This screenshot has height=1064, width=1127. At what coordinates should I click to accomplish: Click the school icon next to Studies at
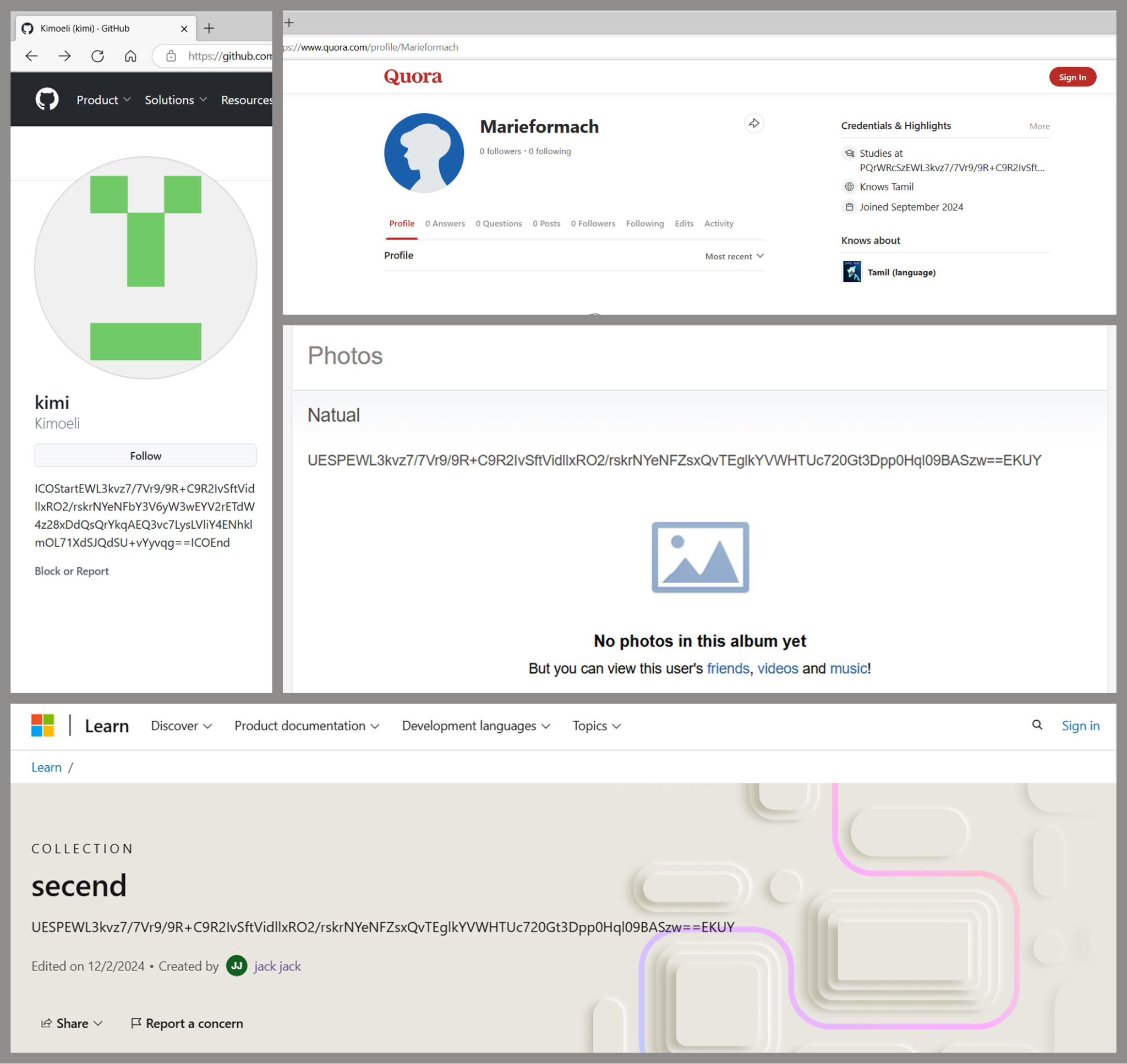849,153
